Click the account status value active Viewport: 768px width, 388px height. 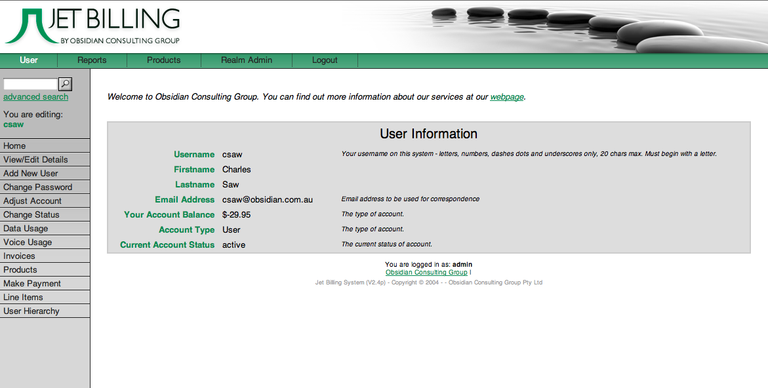click(234, 245)
